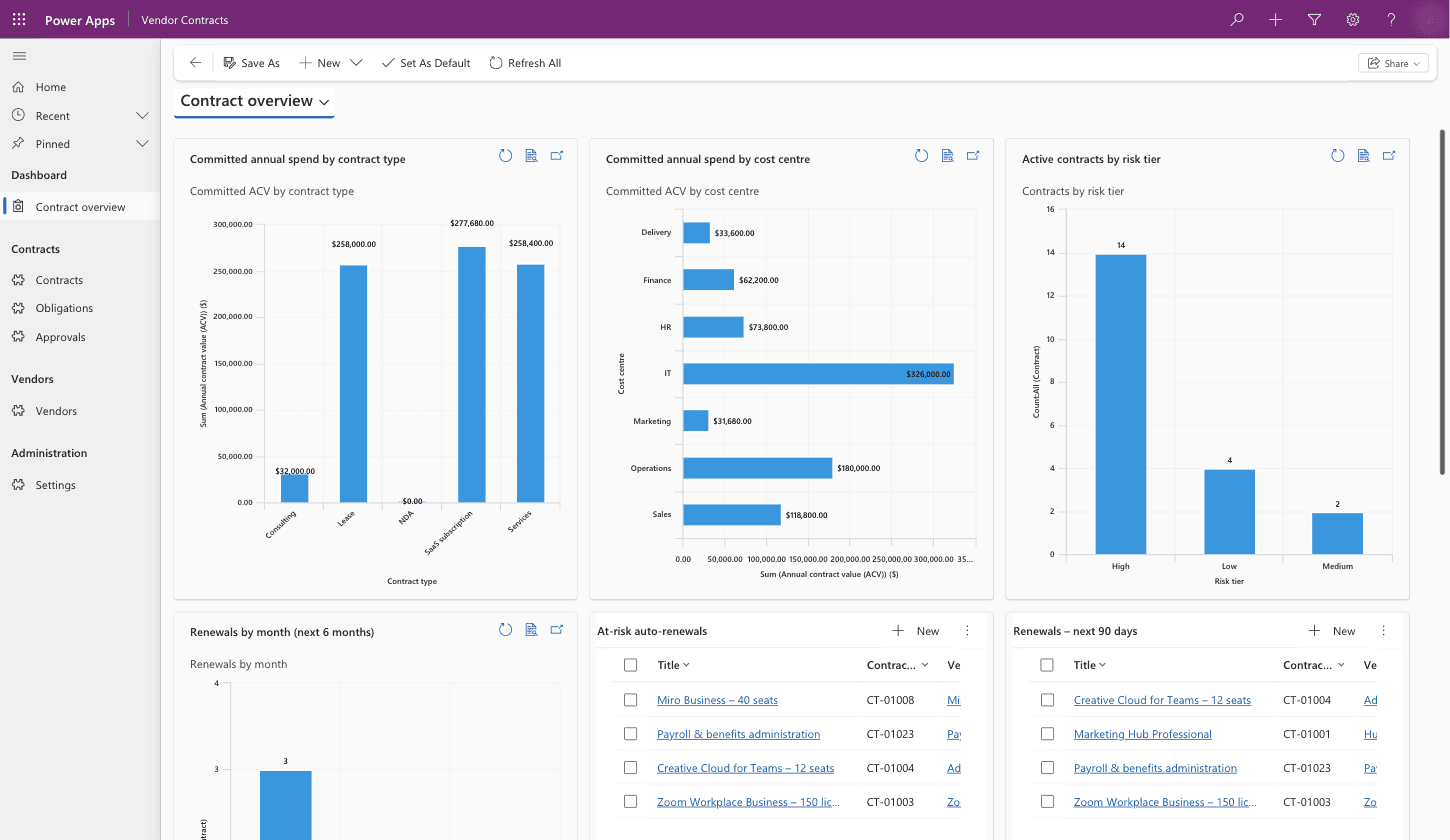Expand the cost centre spend chart
Image resolution: width=1450 pixels, height=840 pixels.
tap(973, 155)
